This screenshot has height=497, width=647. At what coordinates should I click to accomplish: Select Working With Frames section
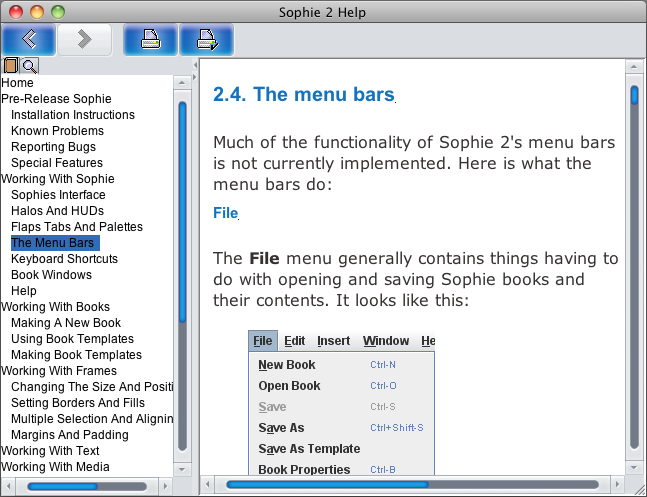(x=59, y=371)
